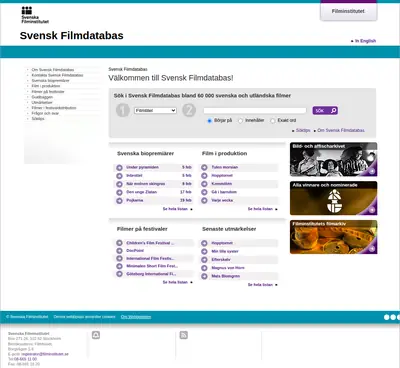Select the Innehåller radio button

point(240,121)
